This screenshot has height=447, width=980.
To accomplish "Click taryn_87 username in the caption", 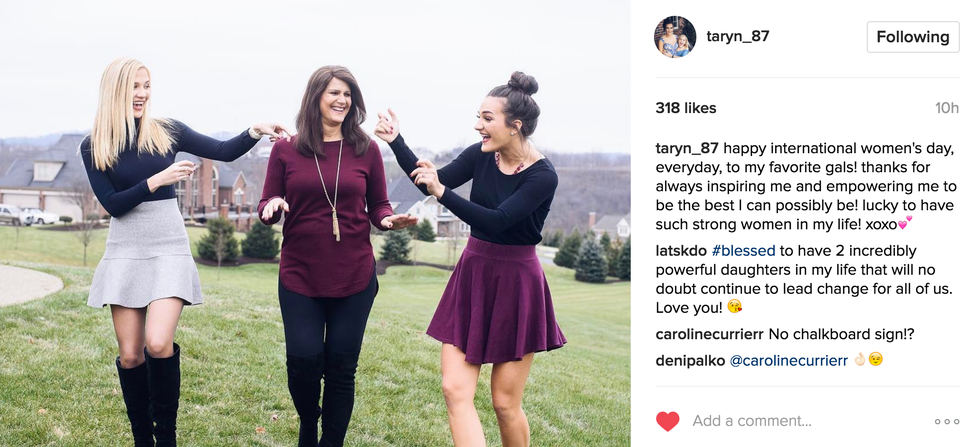I will (x=687, y=149).
